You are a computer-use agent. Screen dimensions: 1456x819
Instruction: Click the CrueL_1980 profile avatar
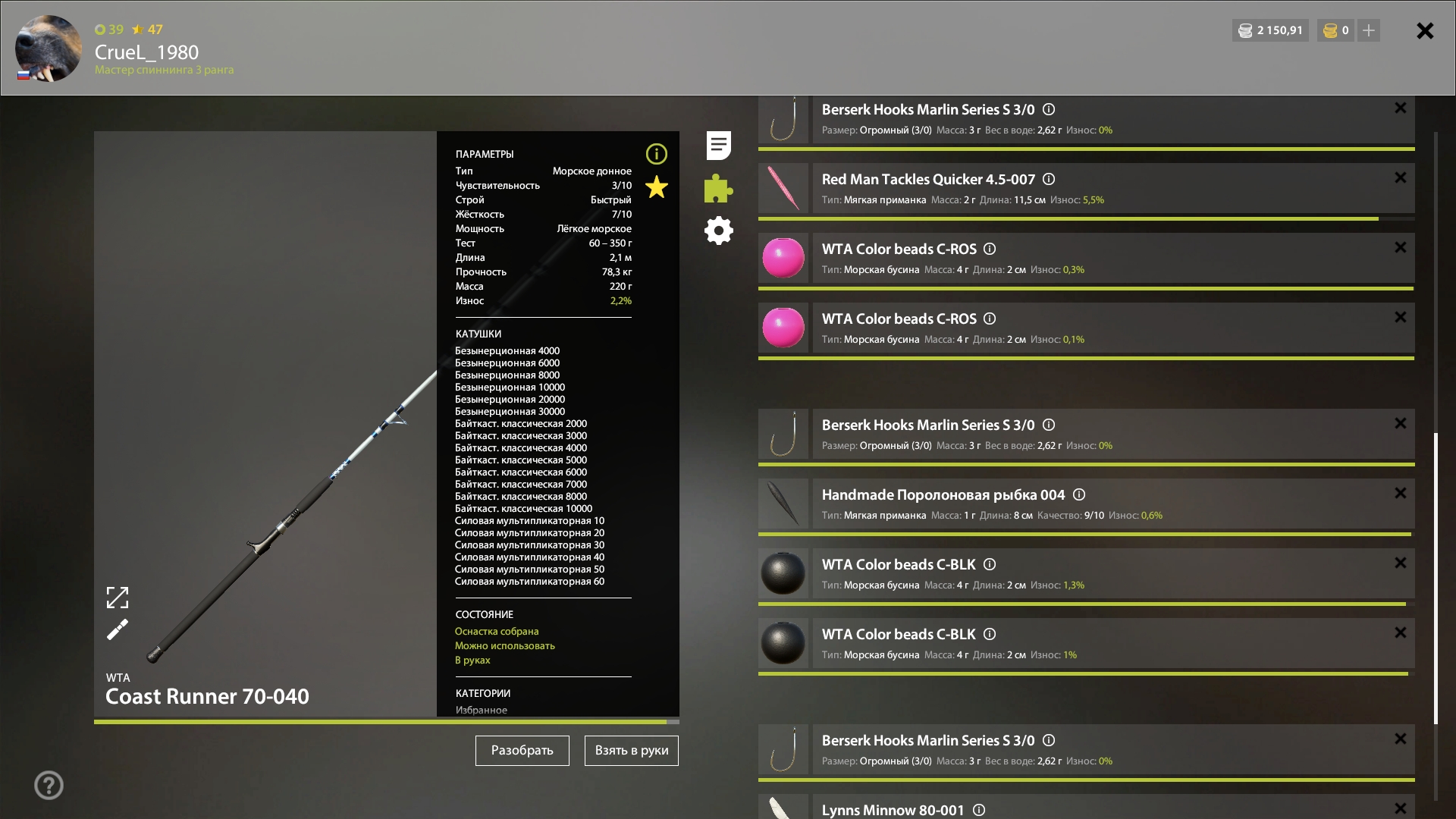pos(49,48)
